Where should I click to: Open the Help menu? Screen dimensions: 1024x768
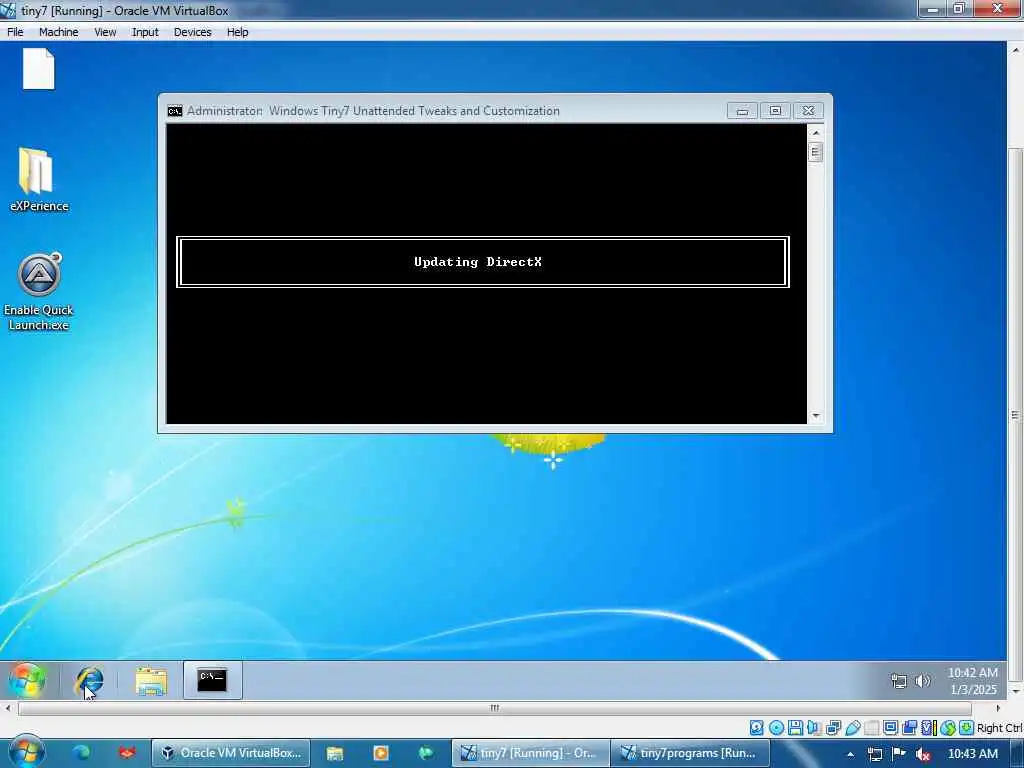237,32
